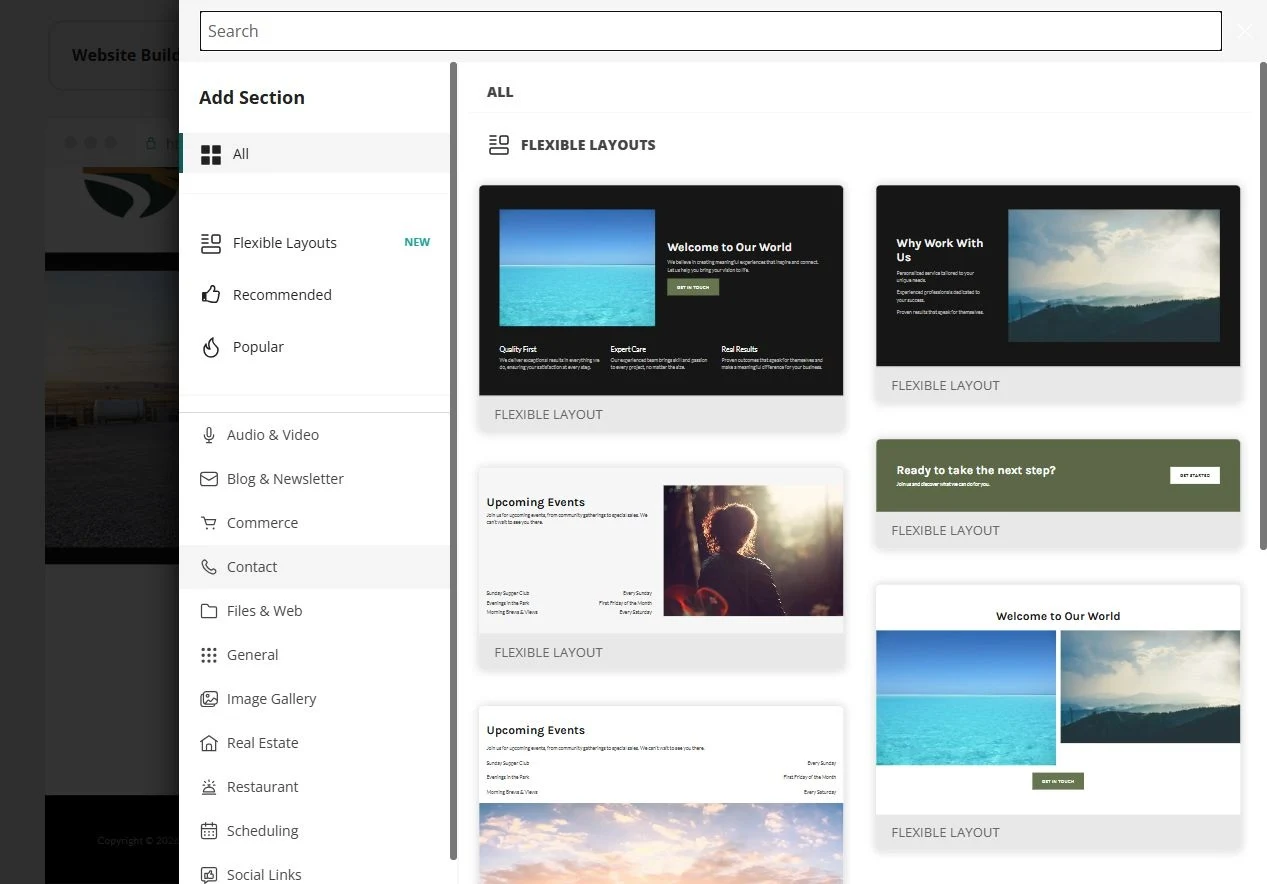Click the NEW badge beside Flexible Layouts
The image size is (1267, 884).
[x=417, y=242]
